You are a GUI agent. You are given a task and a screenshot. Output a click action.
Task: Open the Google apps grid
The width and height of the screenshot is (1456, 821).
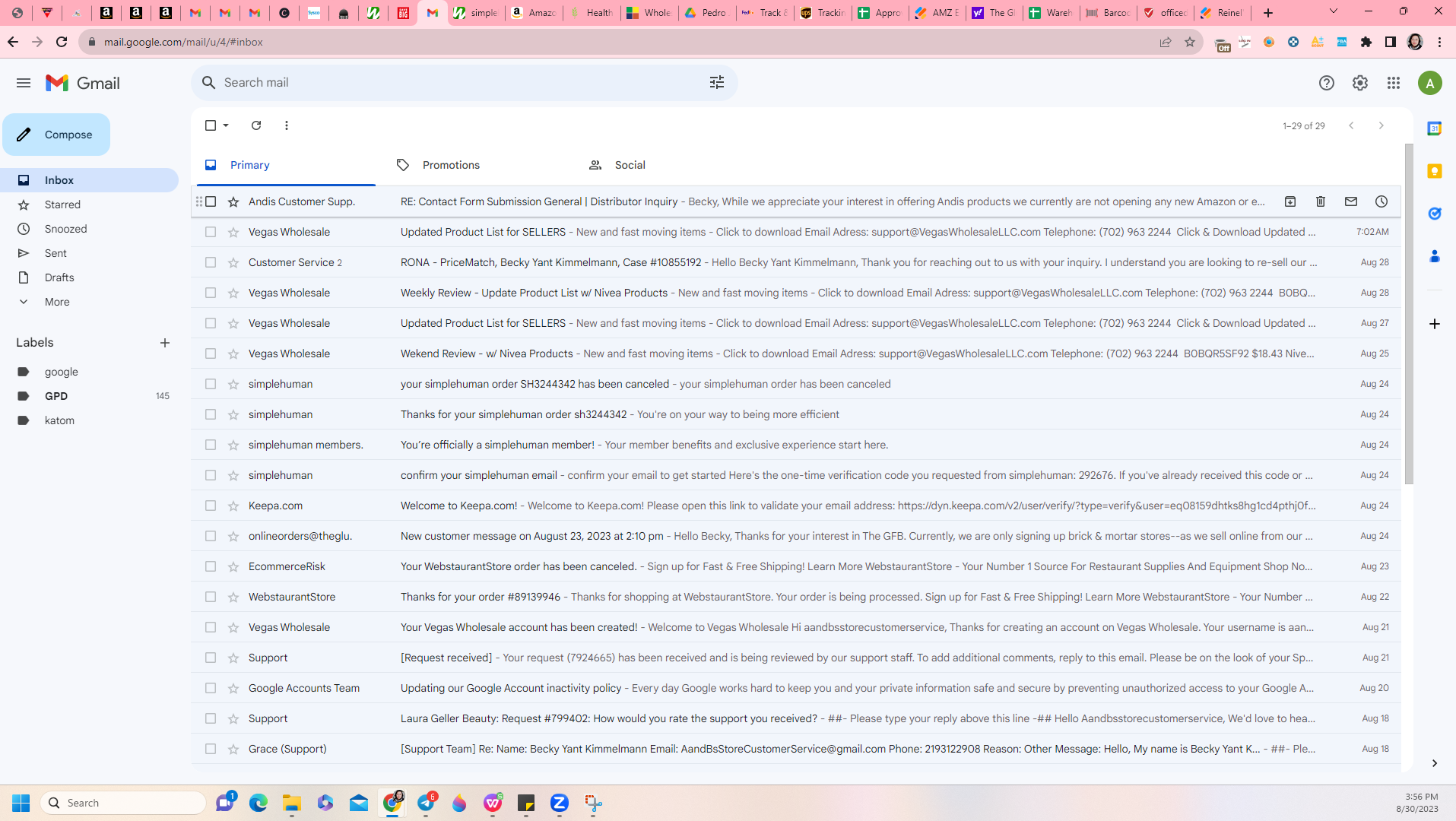(x=1394, y=83)
